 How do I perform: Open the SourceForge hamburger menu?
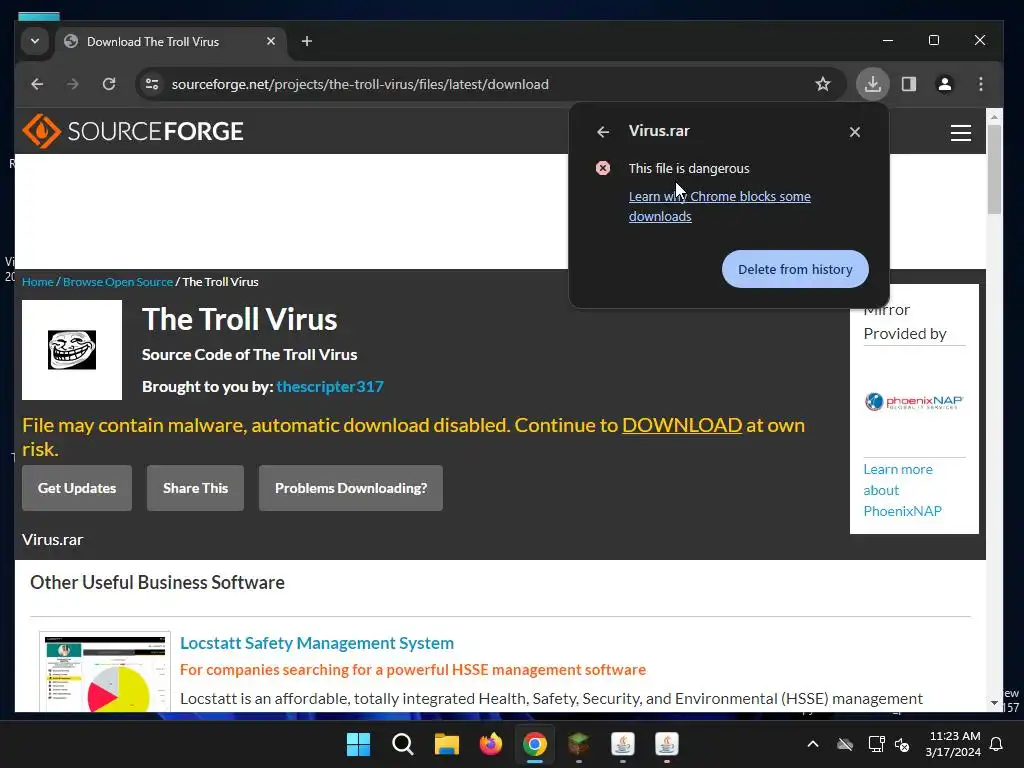pyautogui.click(x=961, y=133)
